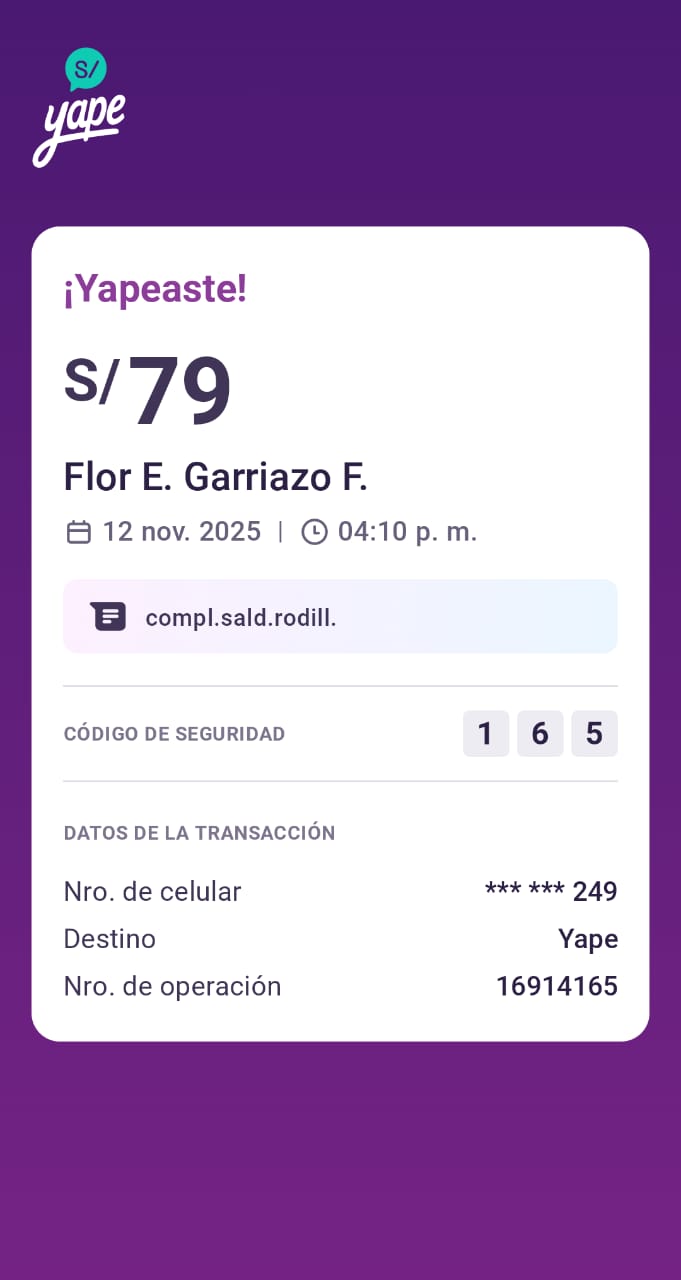Screen dimensions: 681x1280
Task: Click the masked phone number ending 249
Action: pyautogui.click(x=551, y=891)
